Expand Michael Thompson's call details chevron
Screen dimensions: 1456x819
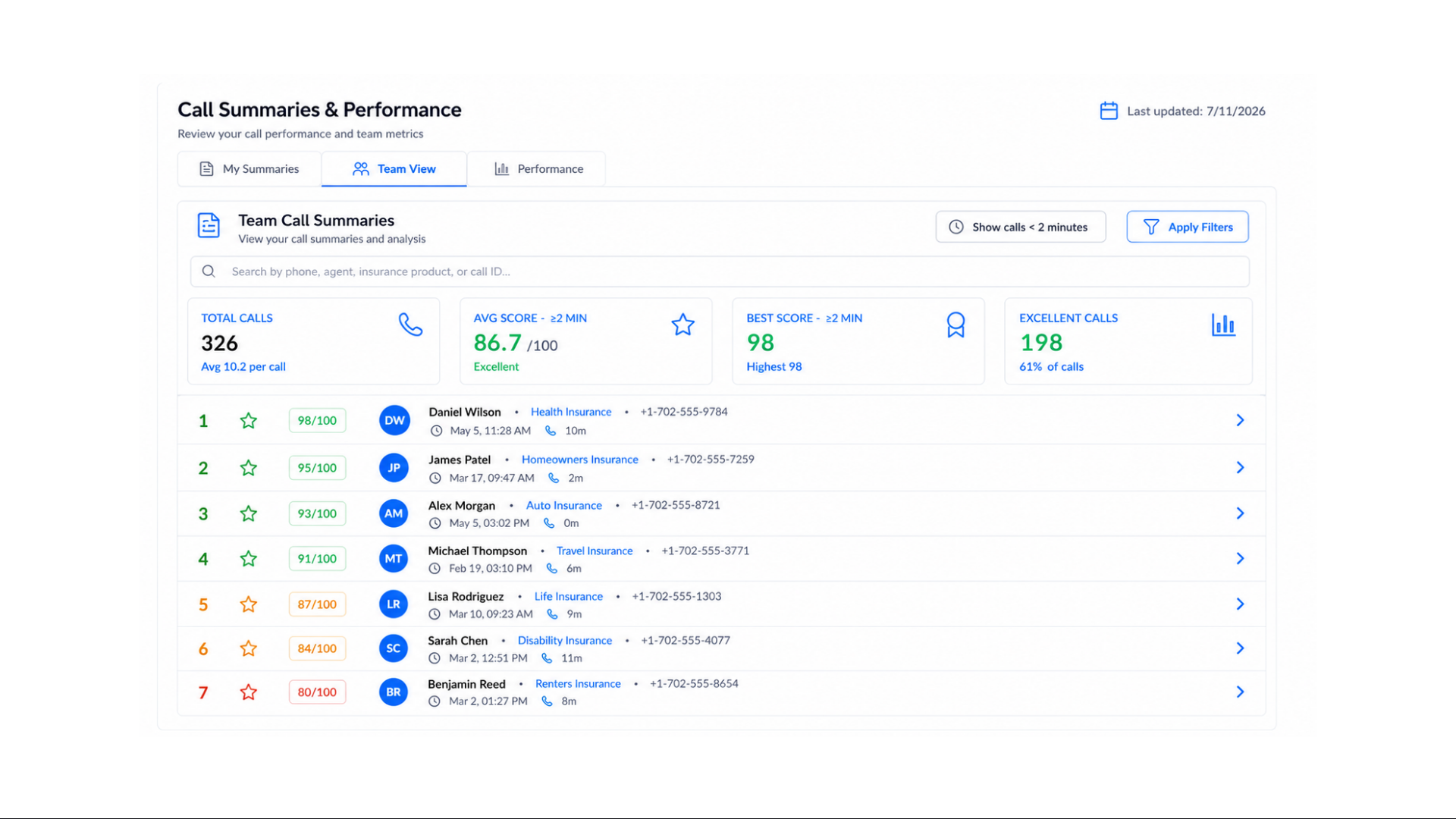(x=1241, y=559)
